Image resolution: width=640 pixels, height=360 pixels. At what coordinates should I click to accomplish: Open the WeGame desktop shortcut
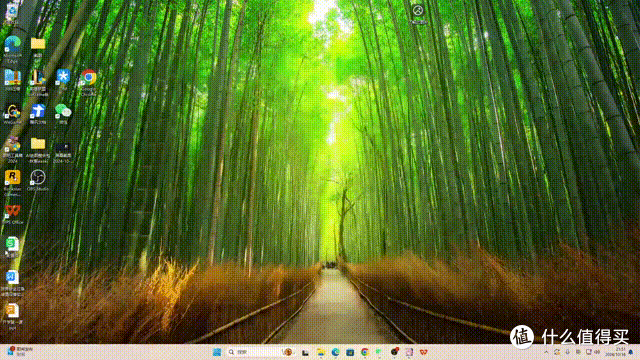pyautogui.click(x=13, y=111)
